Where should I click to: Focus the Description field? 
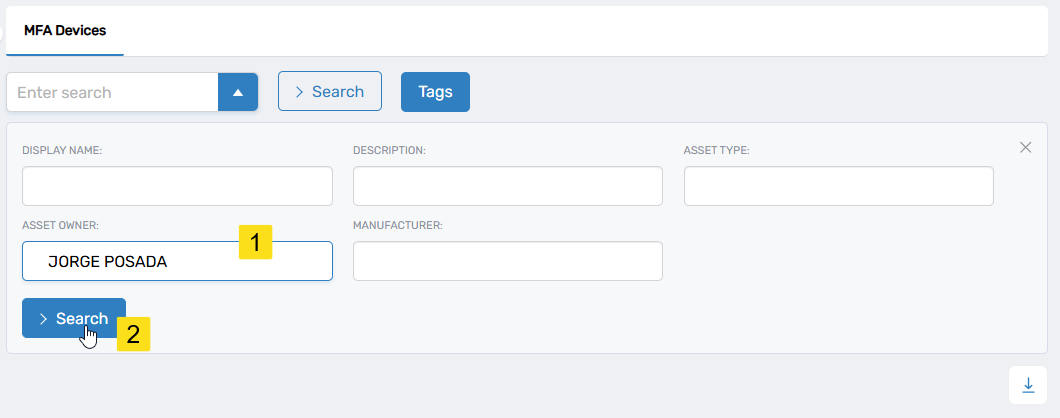(x=507, y=186)
